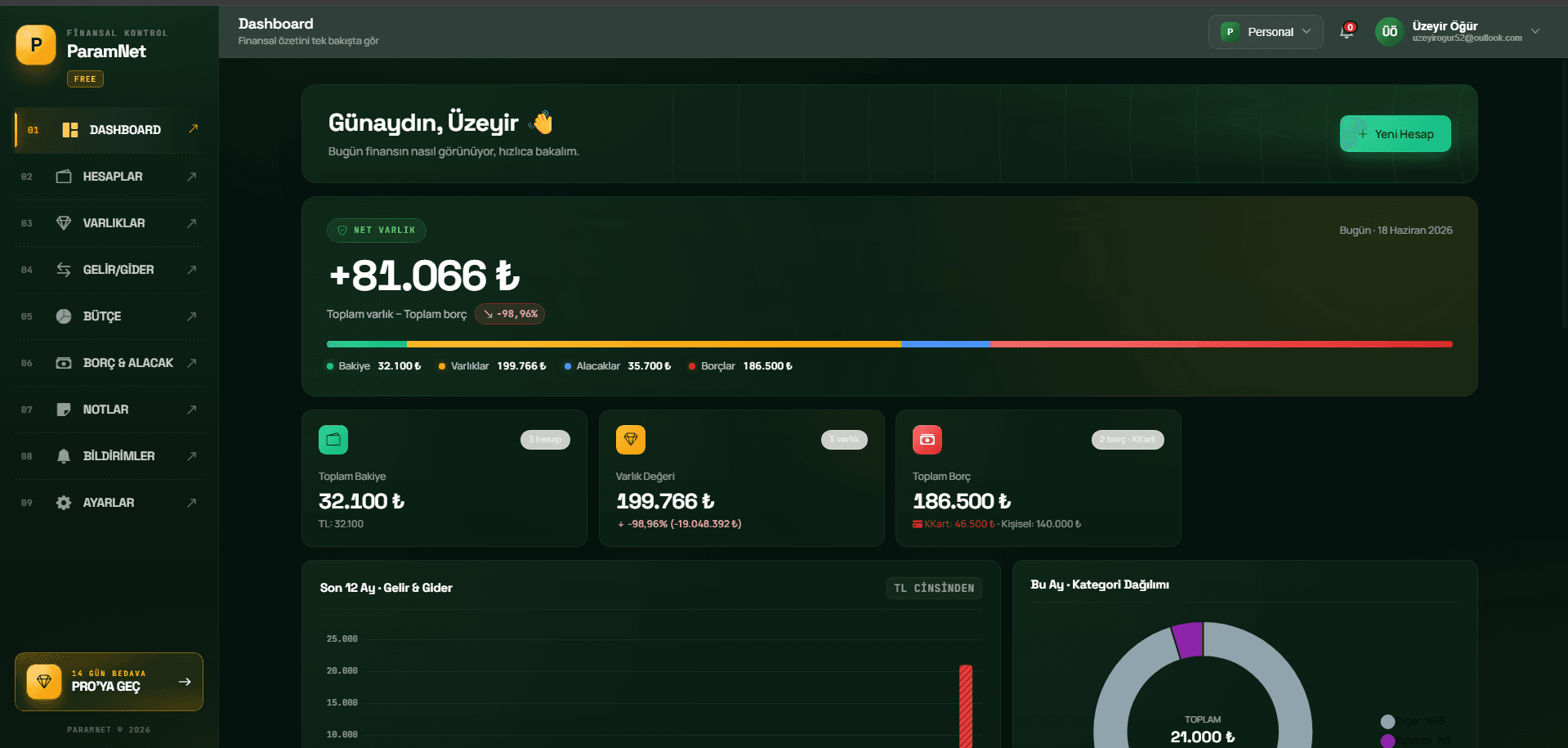1568x748 pixels.
Task: Open the Personal workspace dropdown
Action: click(1266, 32)
